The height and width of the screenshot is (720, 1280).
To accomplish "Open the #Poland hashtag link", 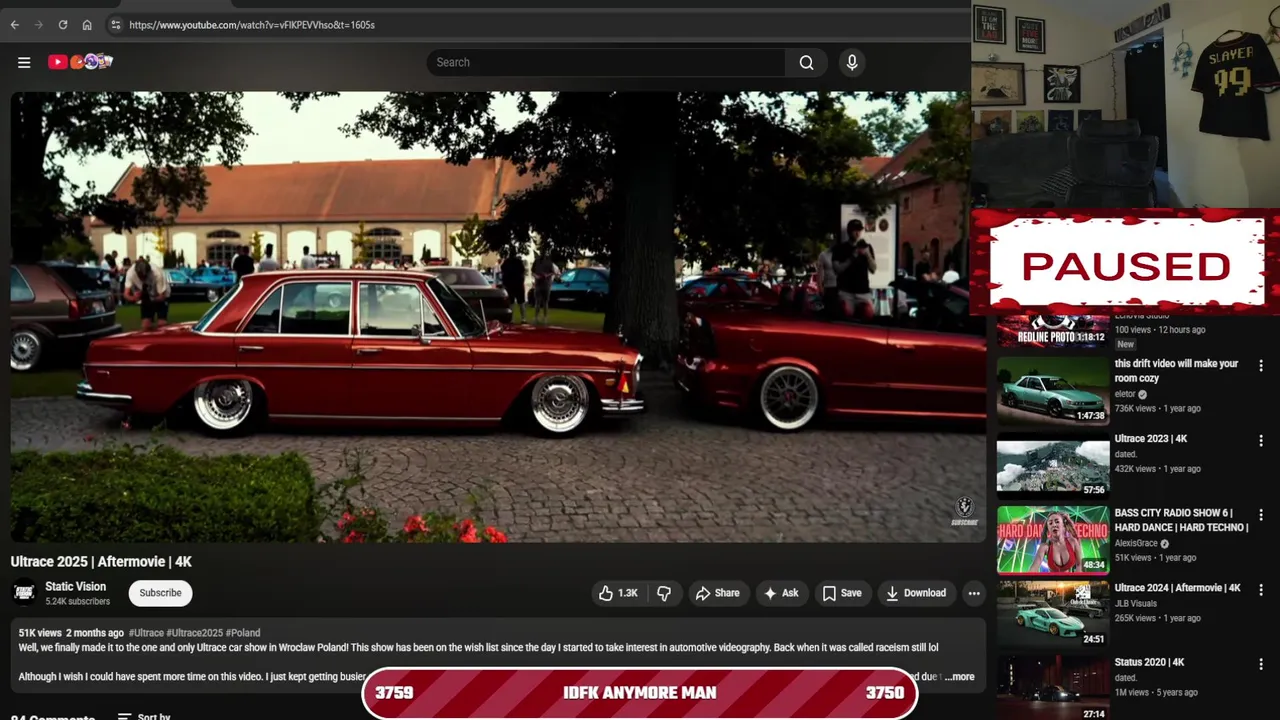I will pos(243,633).
